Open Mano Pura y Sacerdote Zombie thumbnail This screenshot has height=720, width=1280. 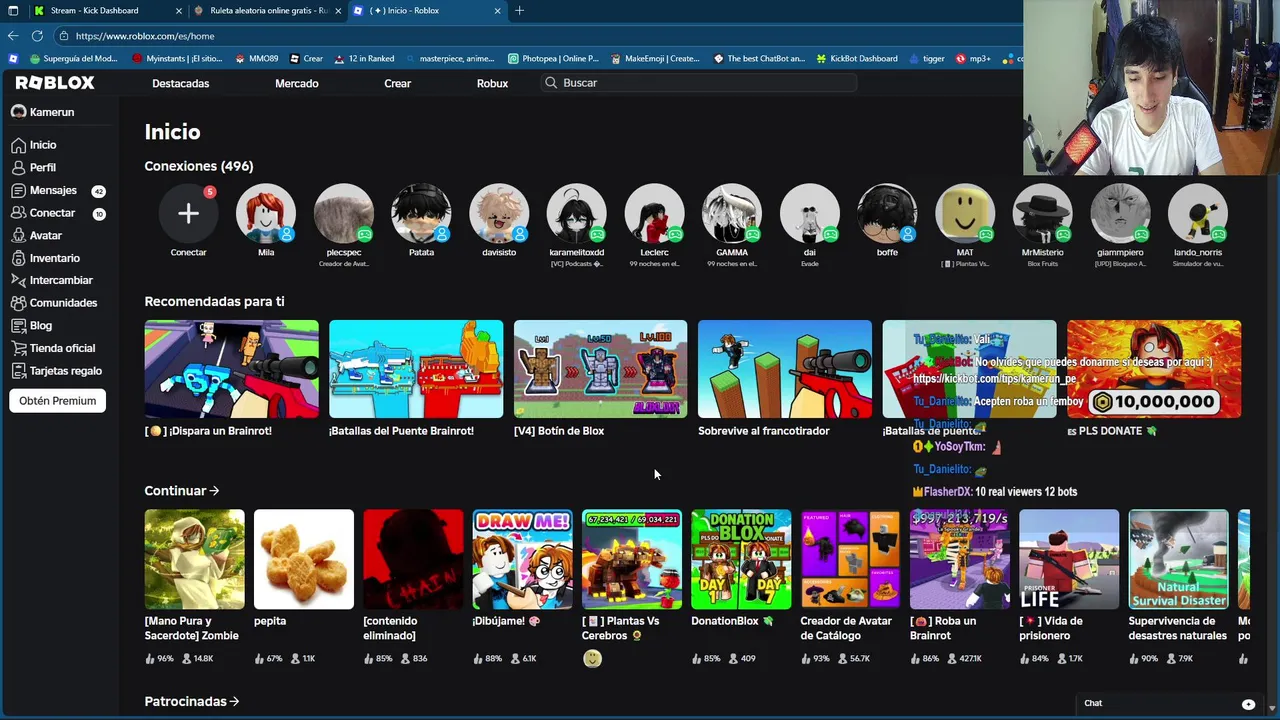pyautogui.click(x=194, y=559)
